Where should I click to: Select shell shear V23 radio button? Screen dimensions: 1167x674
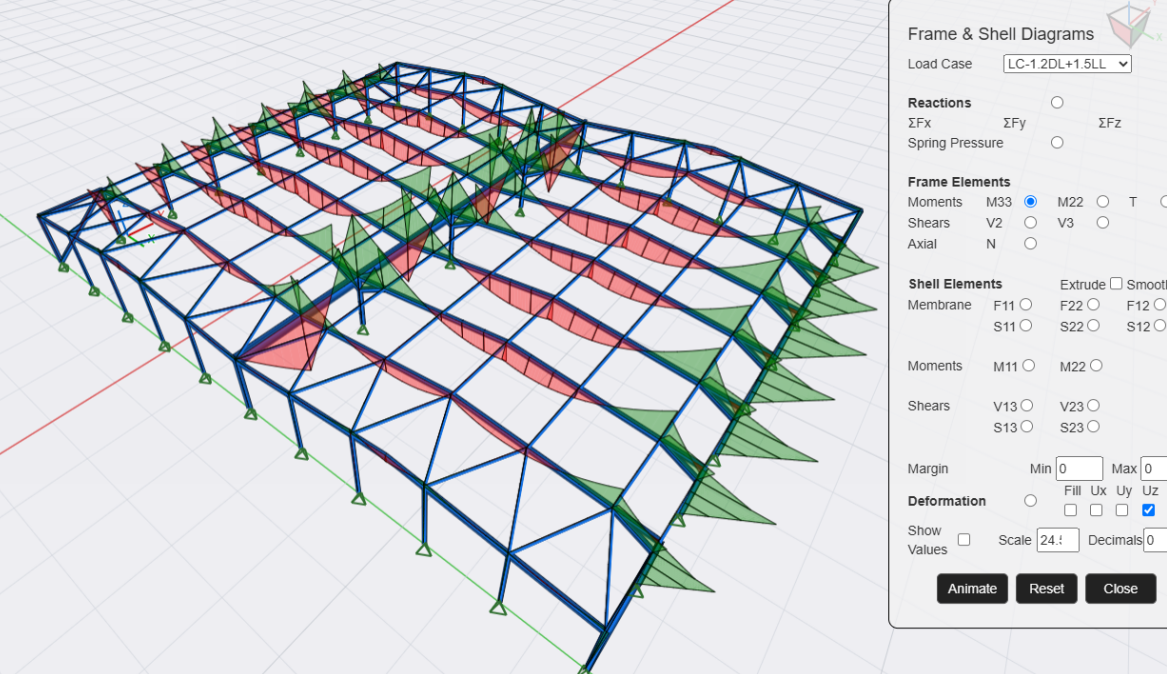1093,405
